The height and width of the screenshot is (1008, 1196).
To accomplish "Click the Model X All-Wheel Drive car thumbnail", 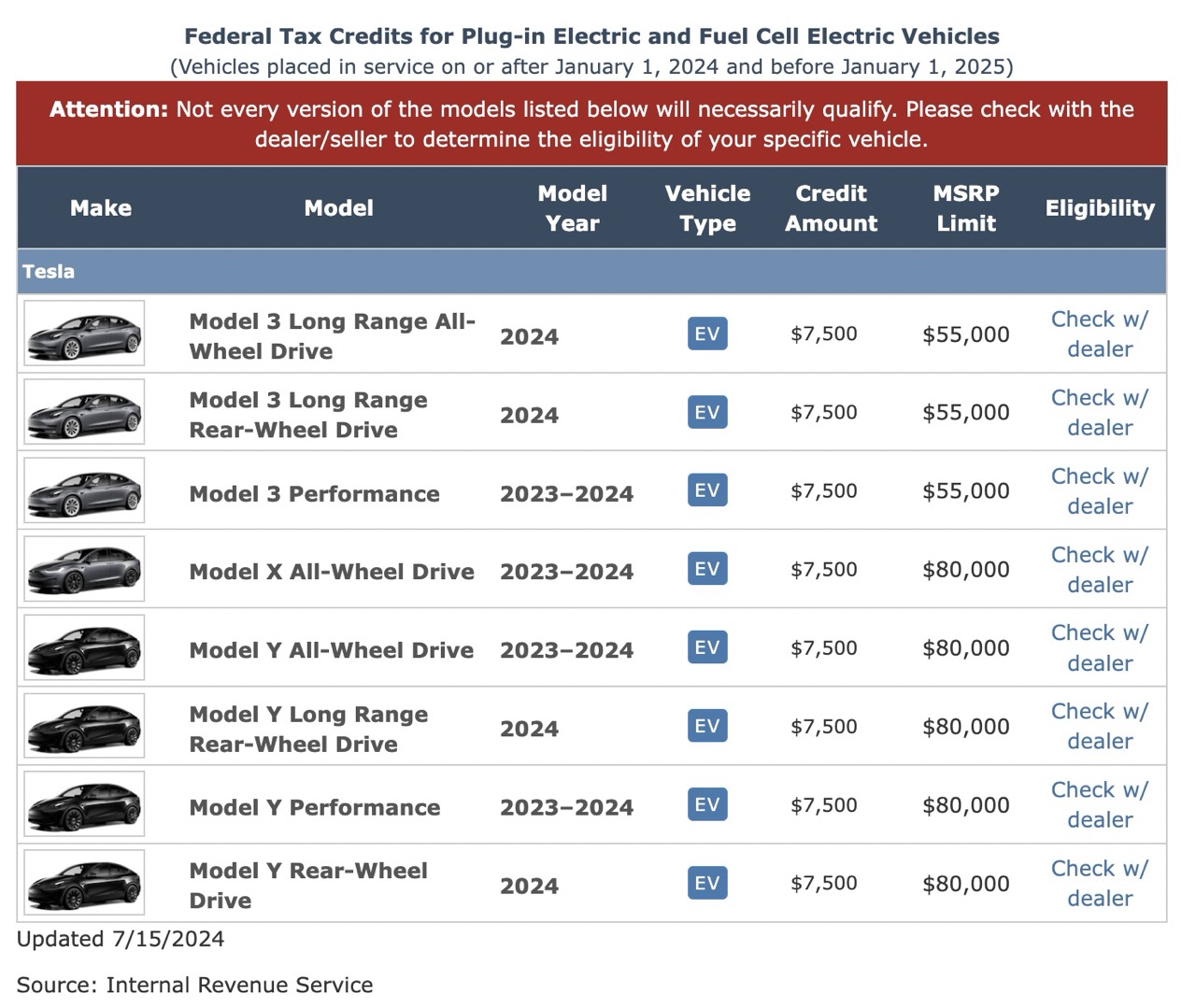I will (x=84, y=569).
